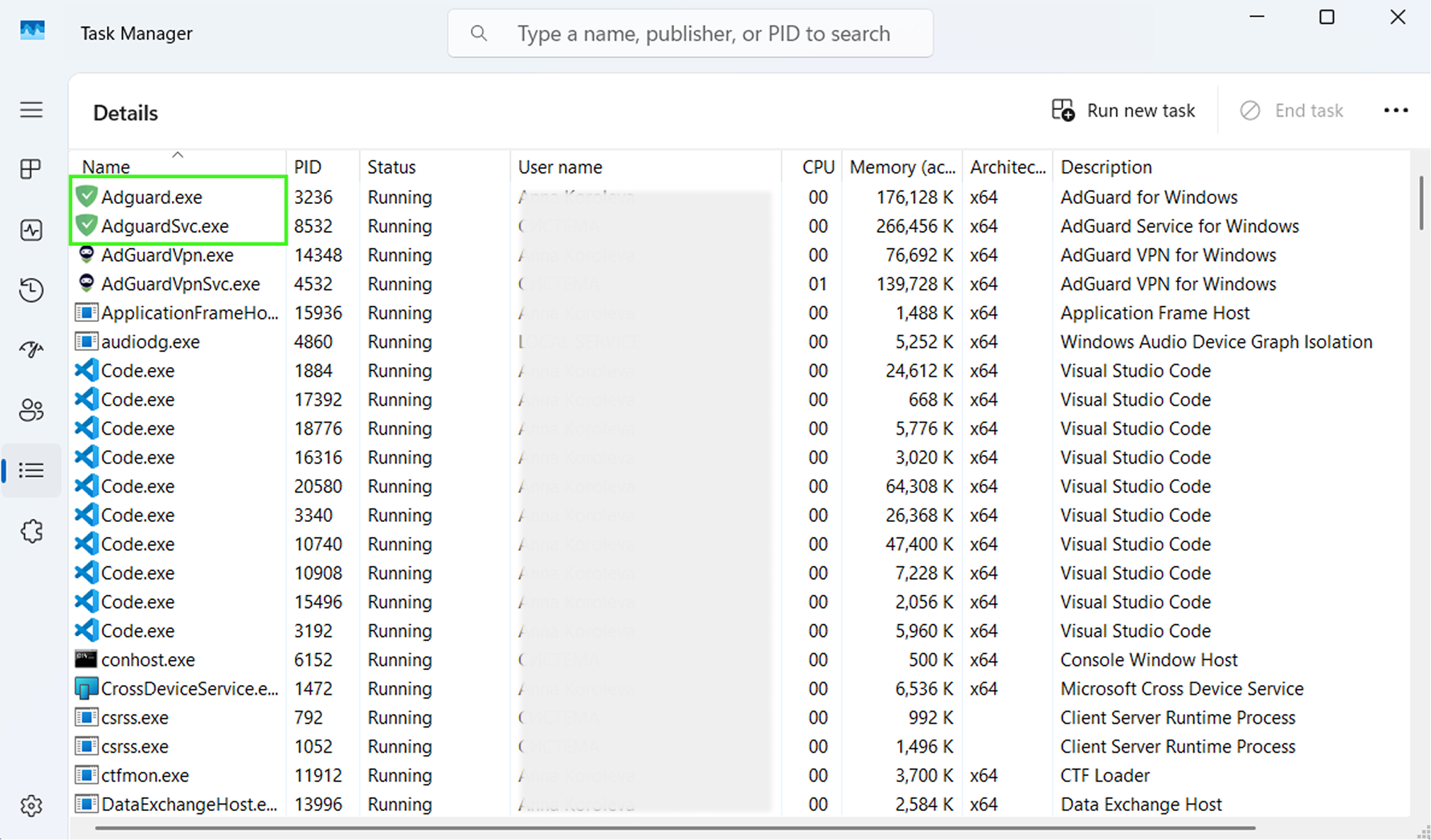Click the audiodg.exe process icon
This screenshot has height=840, width=1431.
pyautogui.click(x=86, y=341)
